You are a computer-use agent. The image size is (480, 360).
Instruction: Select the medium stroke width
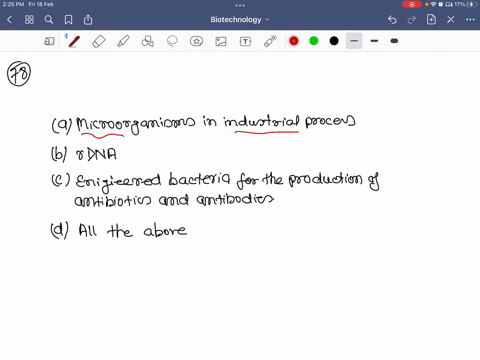[374, 41]
